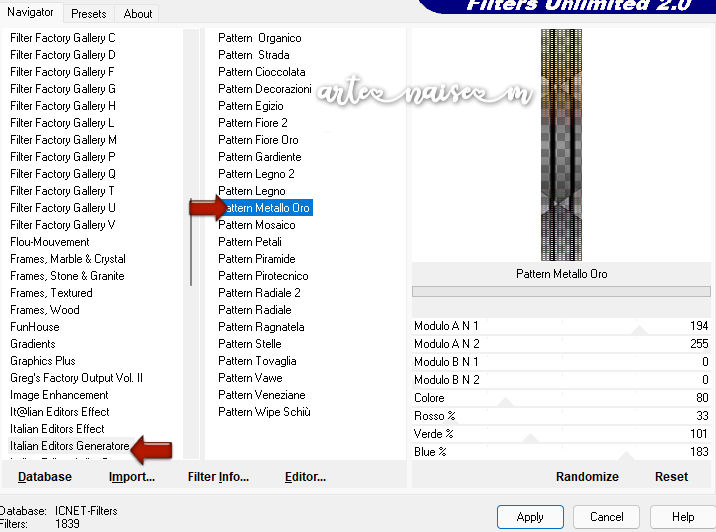
Task: Select Filter Factory Gallery C
Action: [63, 38]
